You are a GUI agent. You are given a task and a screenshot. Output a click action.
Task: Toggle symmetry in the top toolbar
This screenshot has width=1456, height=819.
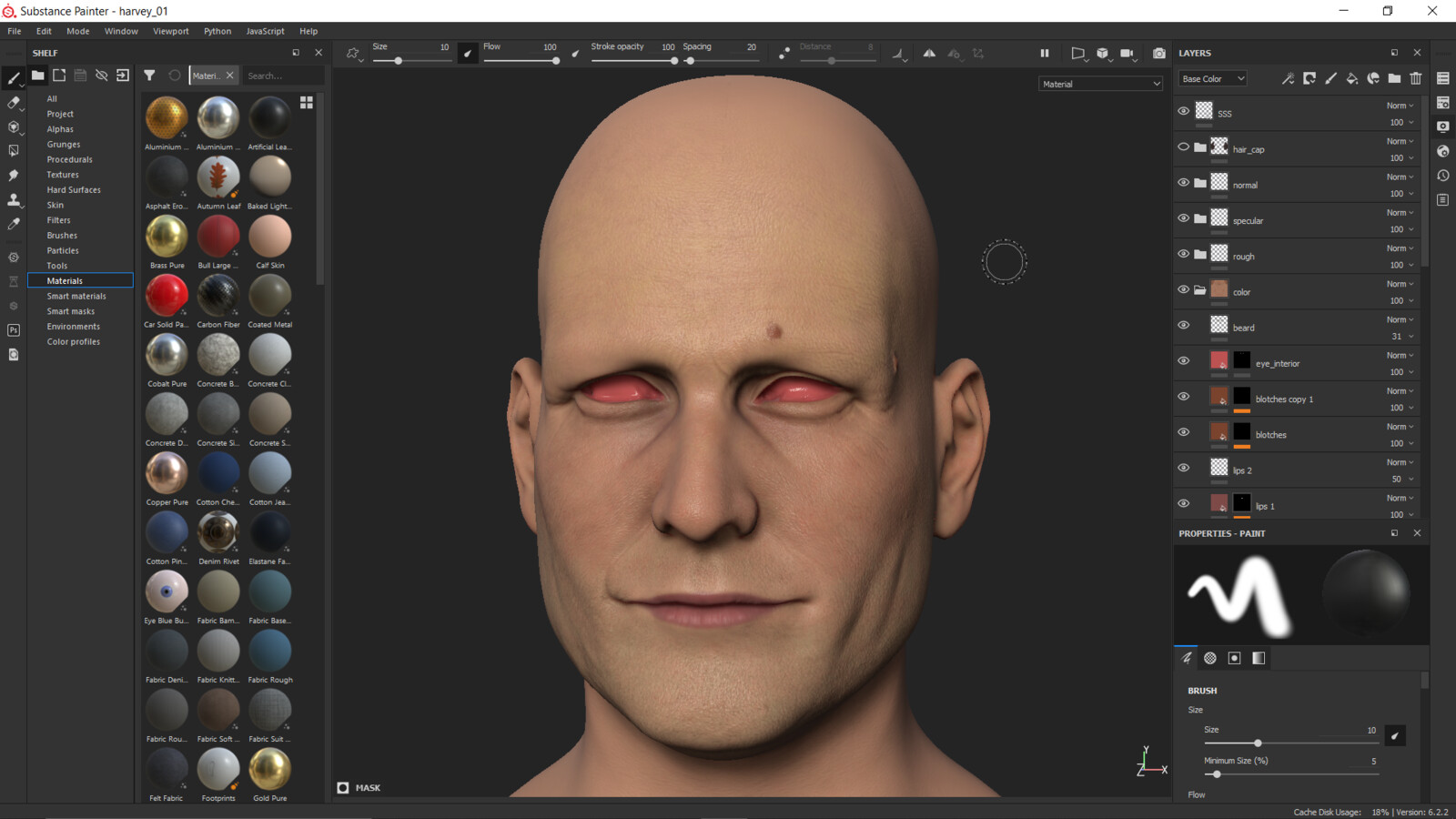tap(929, 54)
